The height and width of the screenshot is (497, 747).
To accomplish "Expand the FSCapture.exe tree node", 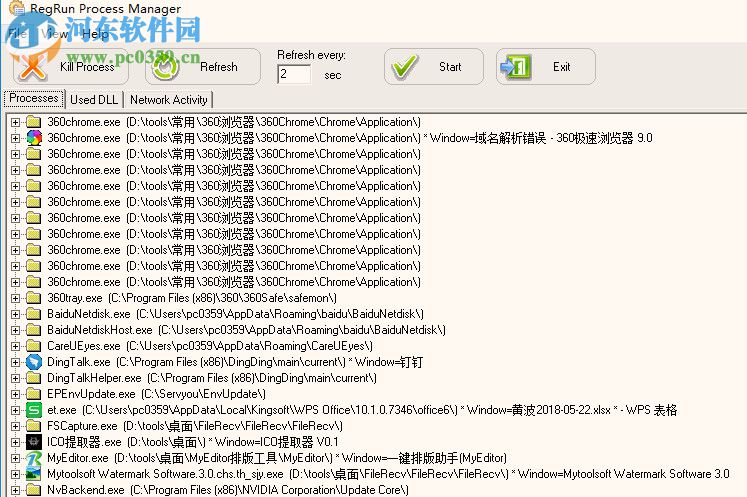I will [15, 426].
